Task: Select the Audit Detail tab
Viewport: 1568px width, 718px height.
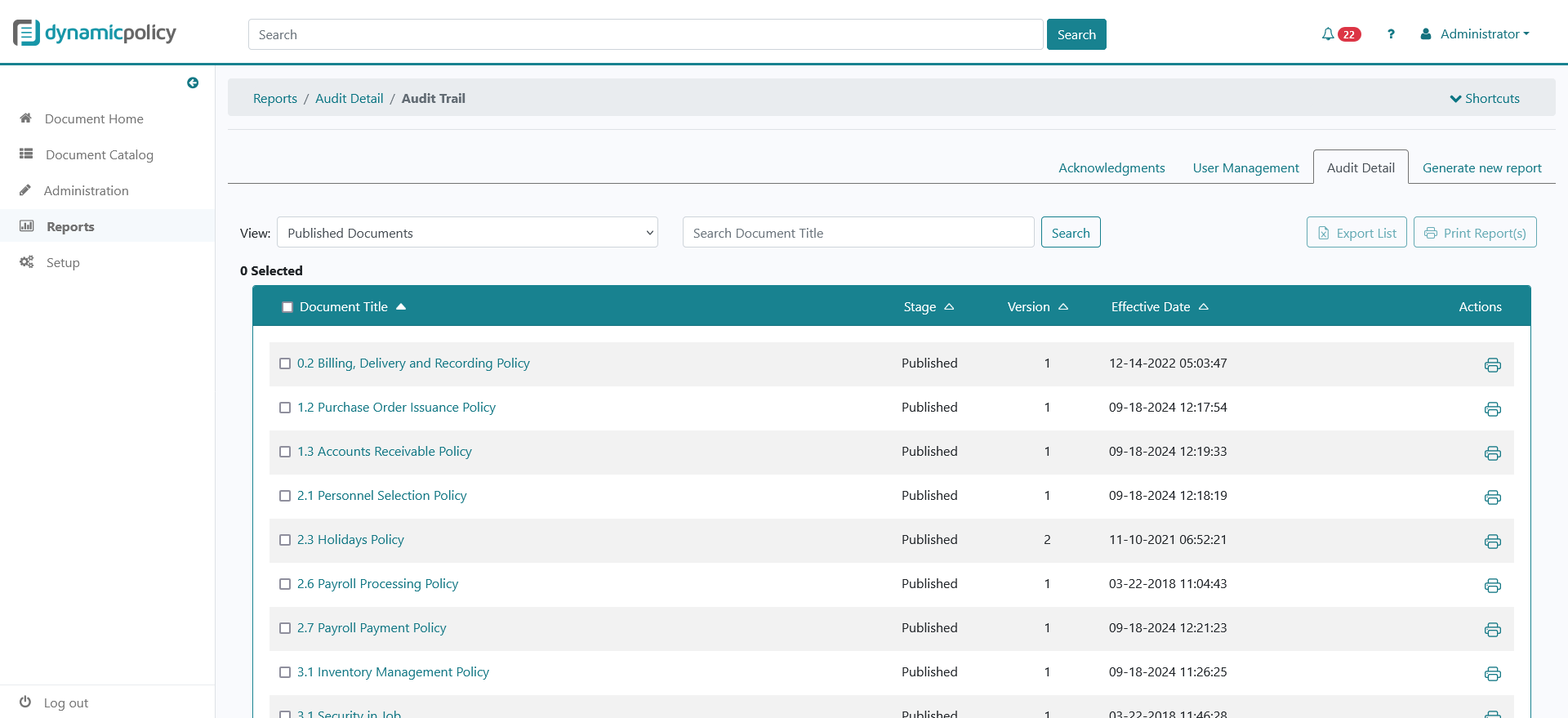Action: click(1361, 167)
